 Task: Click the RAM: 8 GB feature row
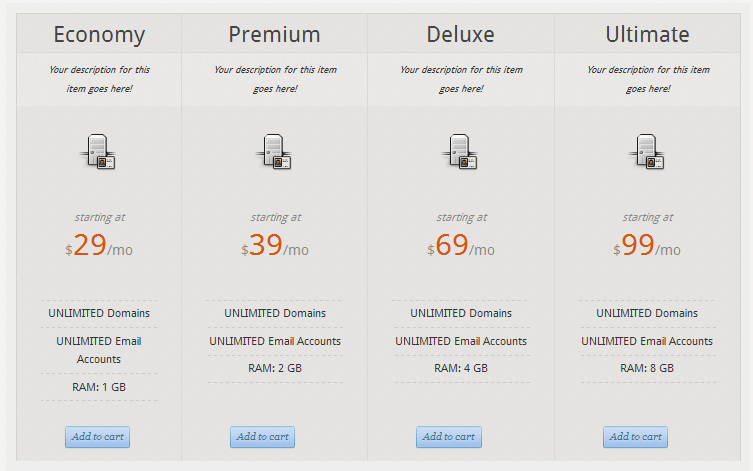pyautogui.click(x=647, y=368)
